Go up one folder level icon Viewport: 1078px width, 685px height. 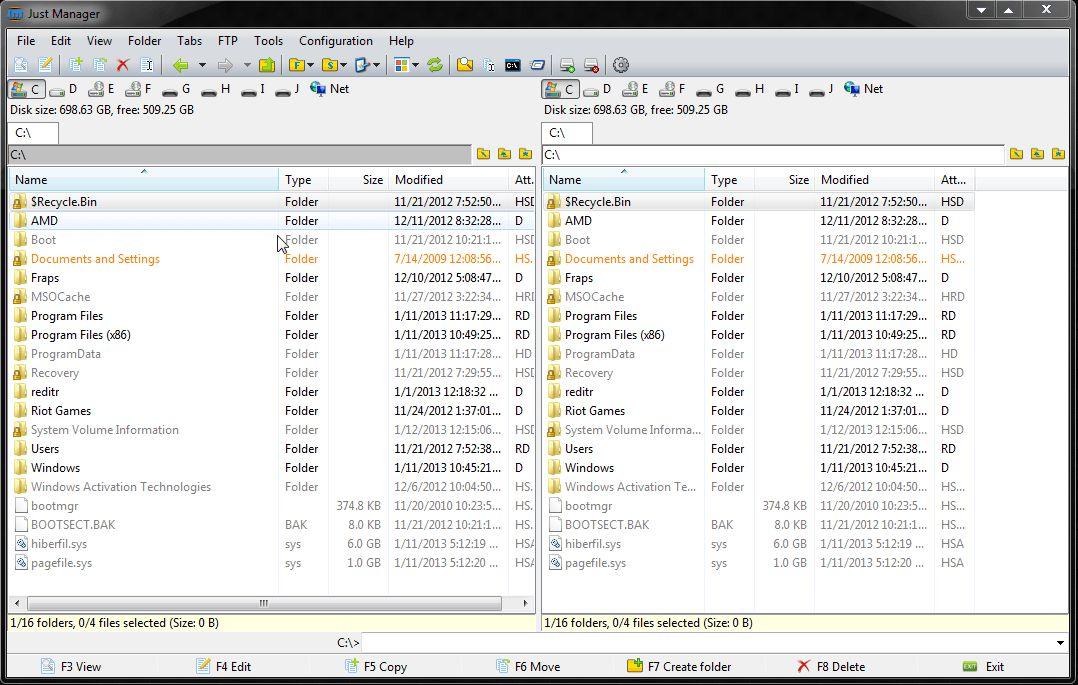pos(267,65)
